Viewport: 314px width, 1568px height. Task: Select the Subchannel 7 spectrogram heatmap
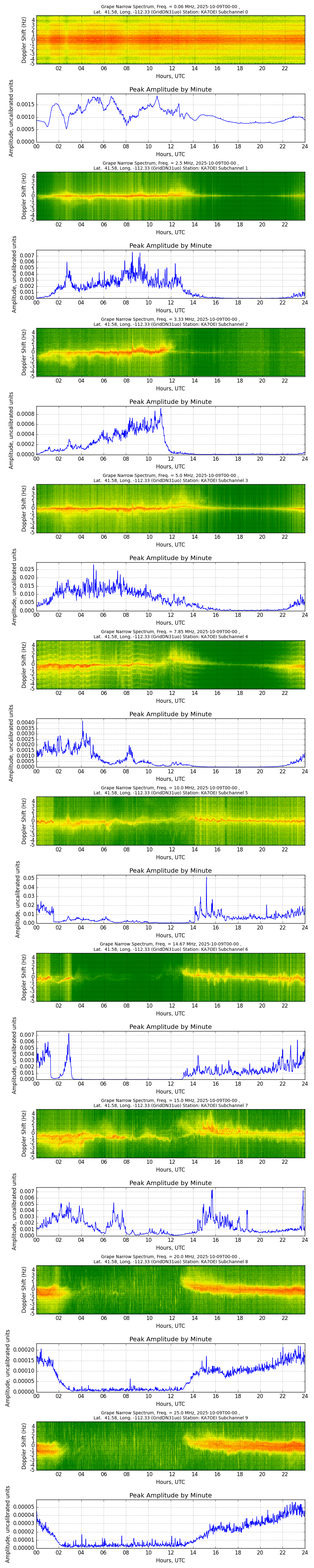(x=171, y=1133)
